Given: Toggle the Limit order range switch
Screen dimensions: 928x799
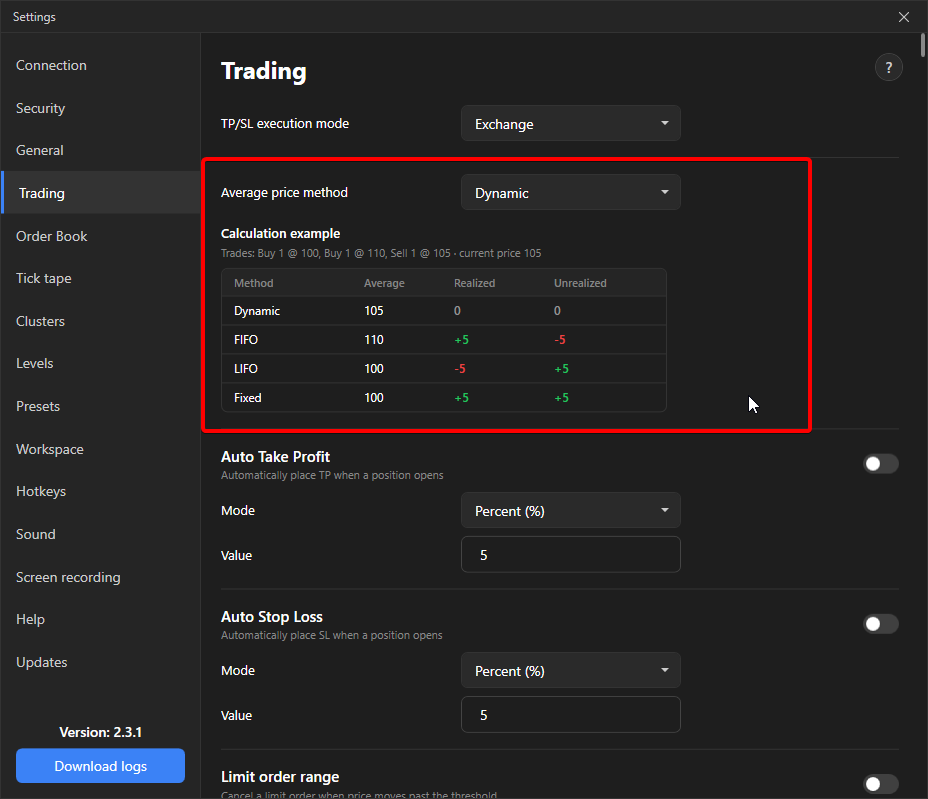Looking at the screenshot, I should pyautogui.click(x=881, y=784).
